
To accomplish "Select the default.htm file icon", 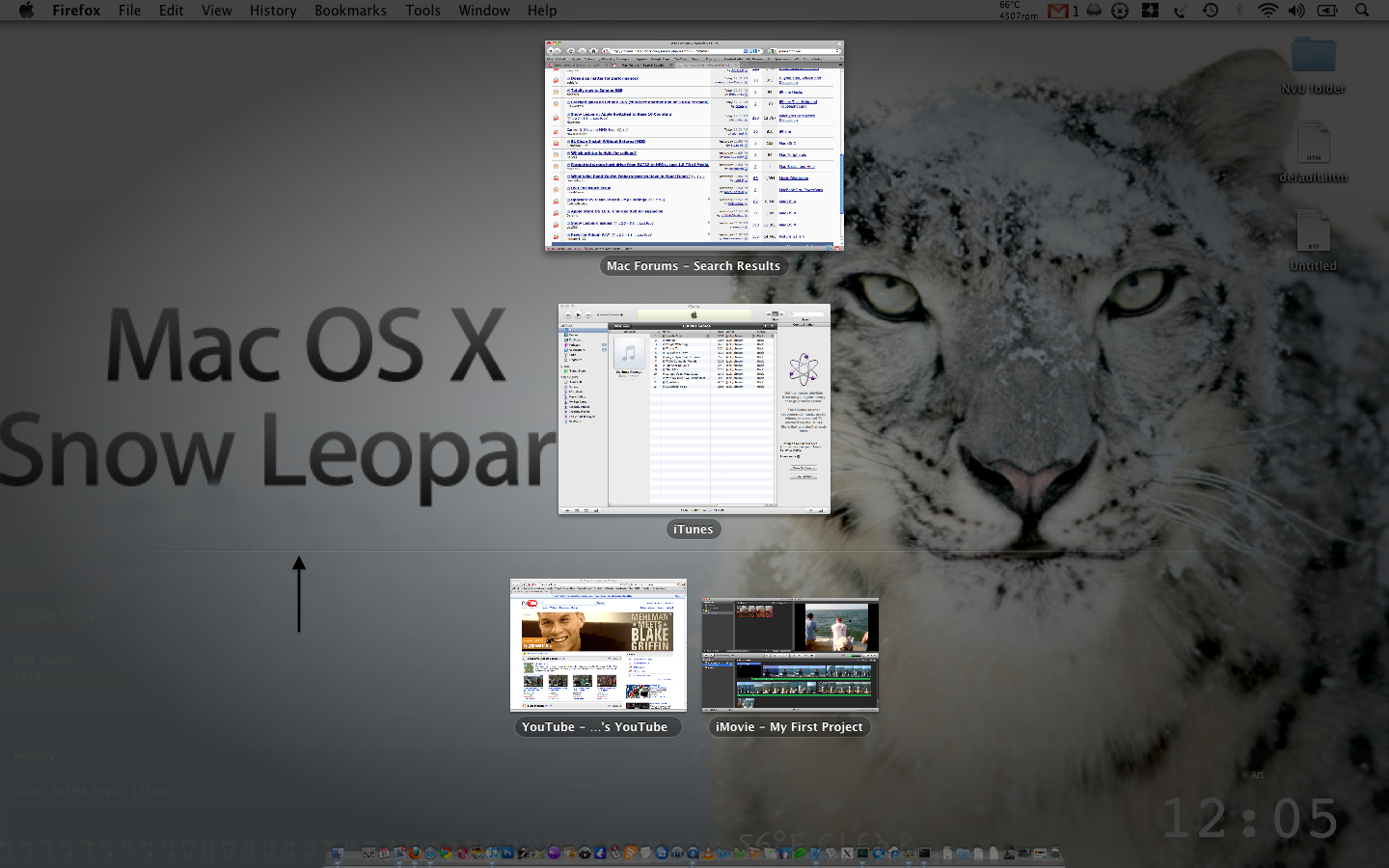I will click(x=1314, y=144).
